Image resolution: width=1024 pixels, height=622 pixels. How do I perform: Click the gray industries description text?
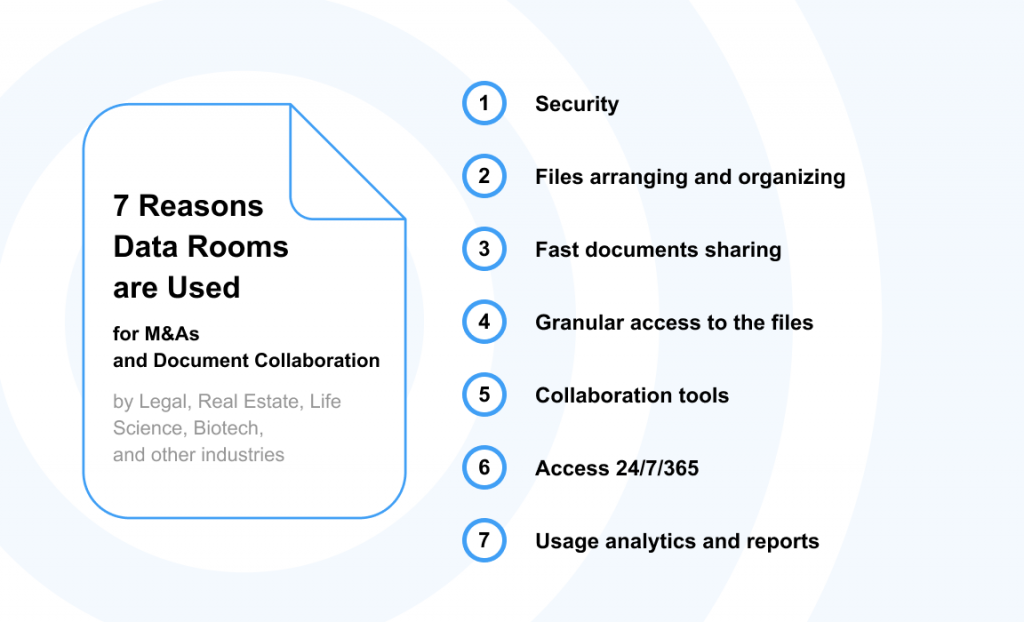click(x=225, y=427)
